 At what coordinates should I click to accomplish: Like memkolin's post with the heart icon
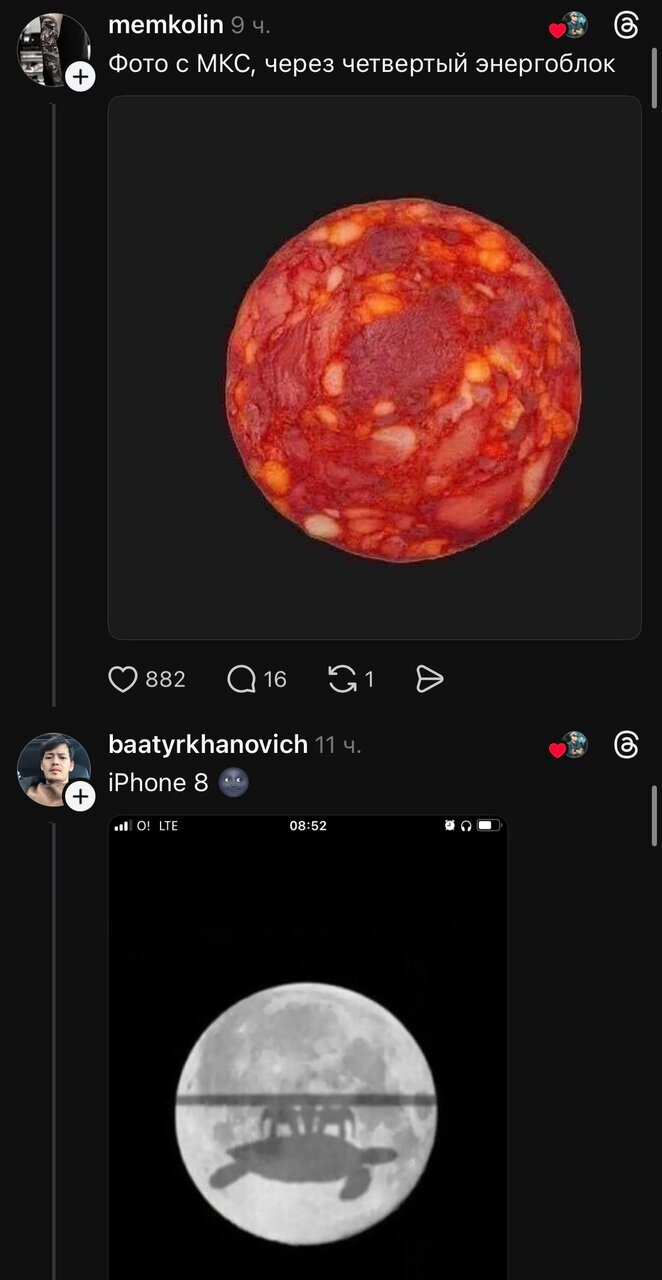pyautogui.click(x=123, y=680)
